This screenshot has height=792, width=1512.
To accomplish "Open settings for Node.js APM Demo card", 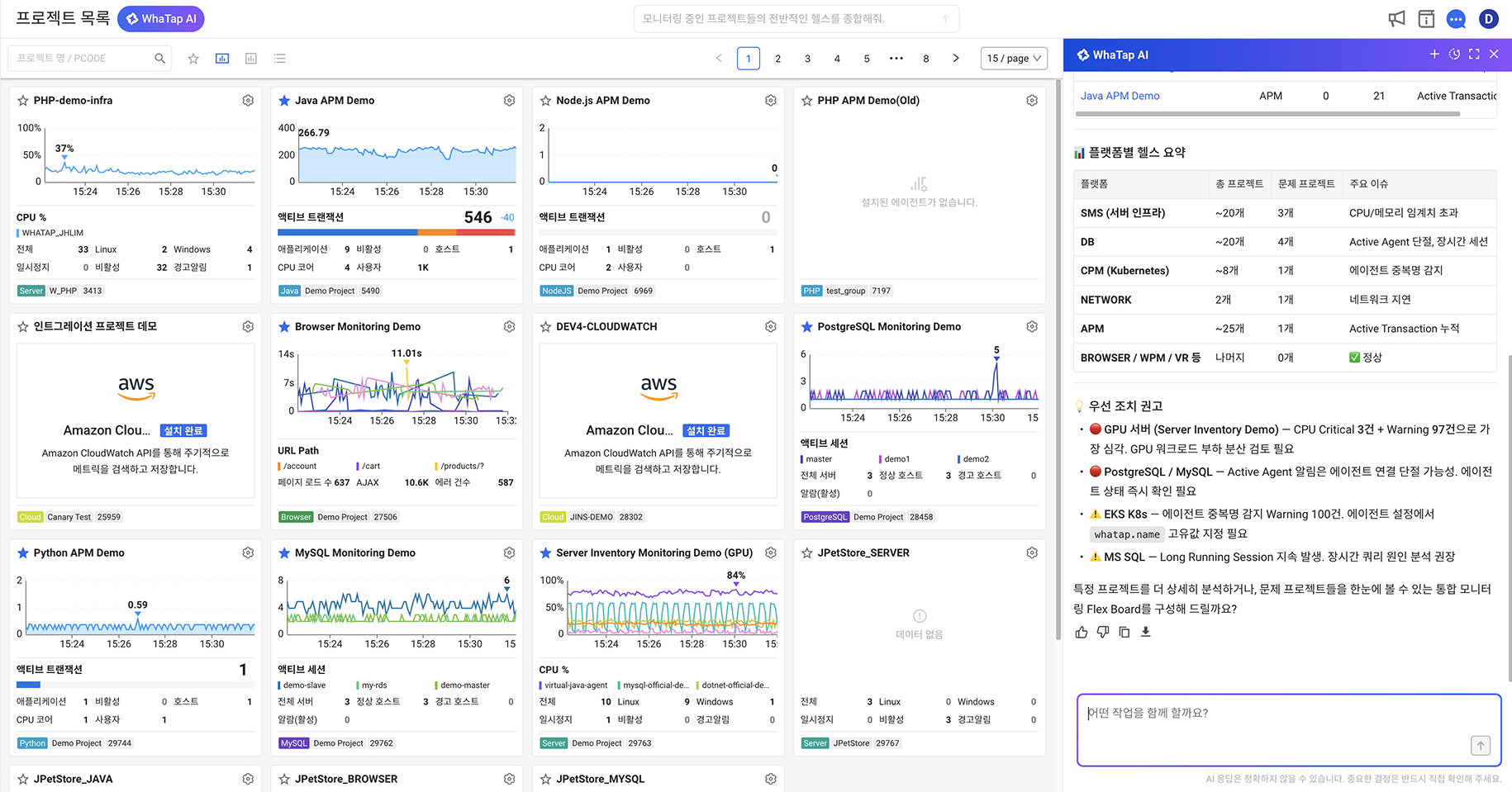I will point(770,101).
